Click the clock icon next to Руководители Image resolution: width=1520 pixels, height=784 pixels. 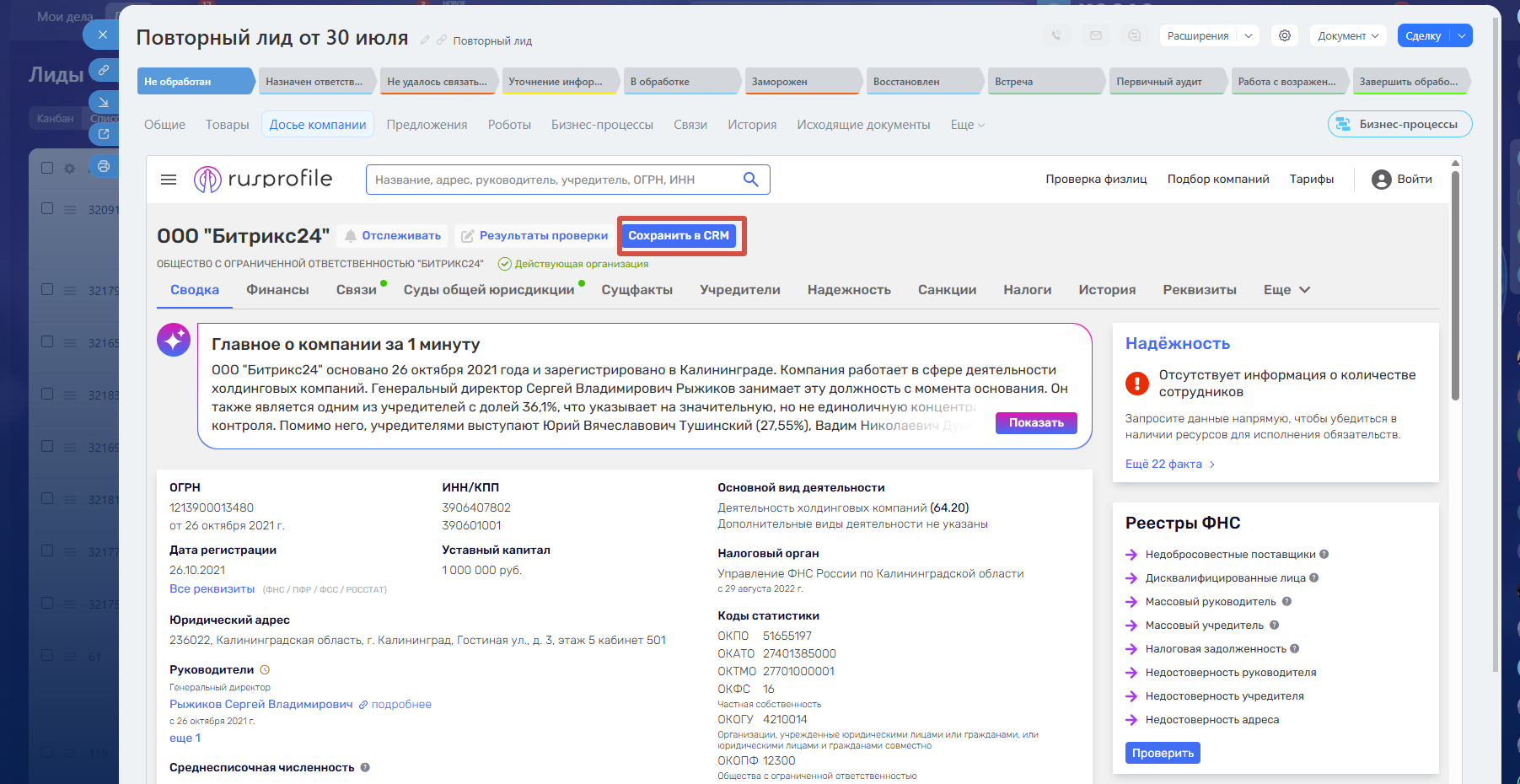coord(265,670)
